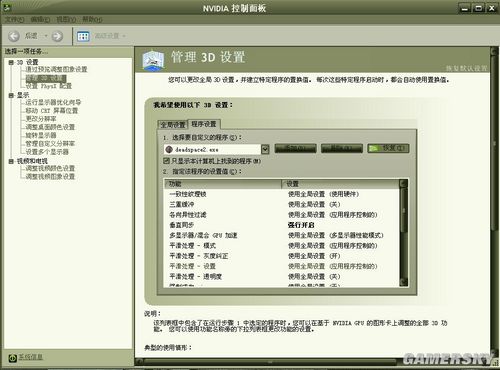Open the deadspace2.exe program dropdown arrow
Image resolution: width=500 pixels, height=370 pixels.
click(265, 149)
